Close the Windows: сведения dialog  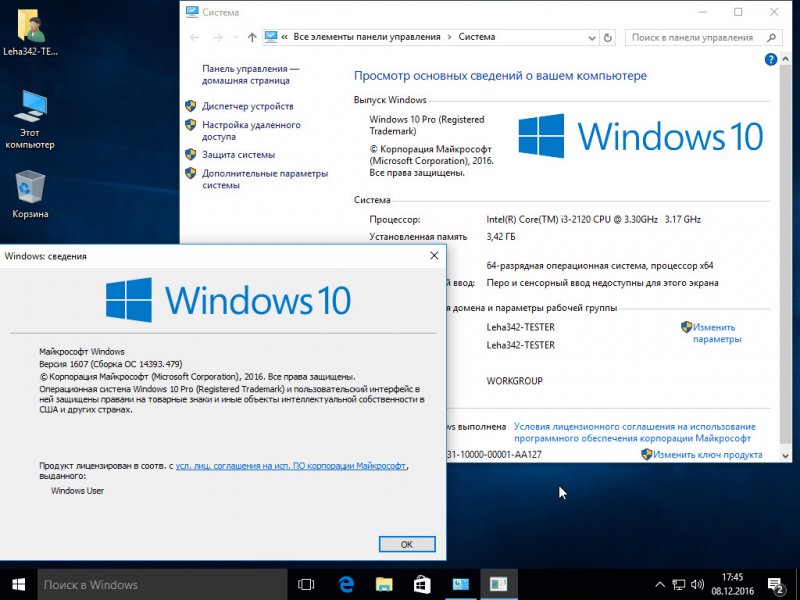[434, 256]
